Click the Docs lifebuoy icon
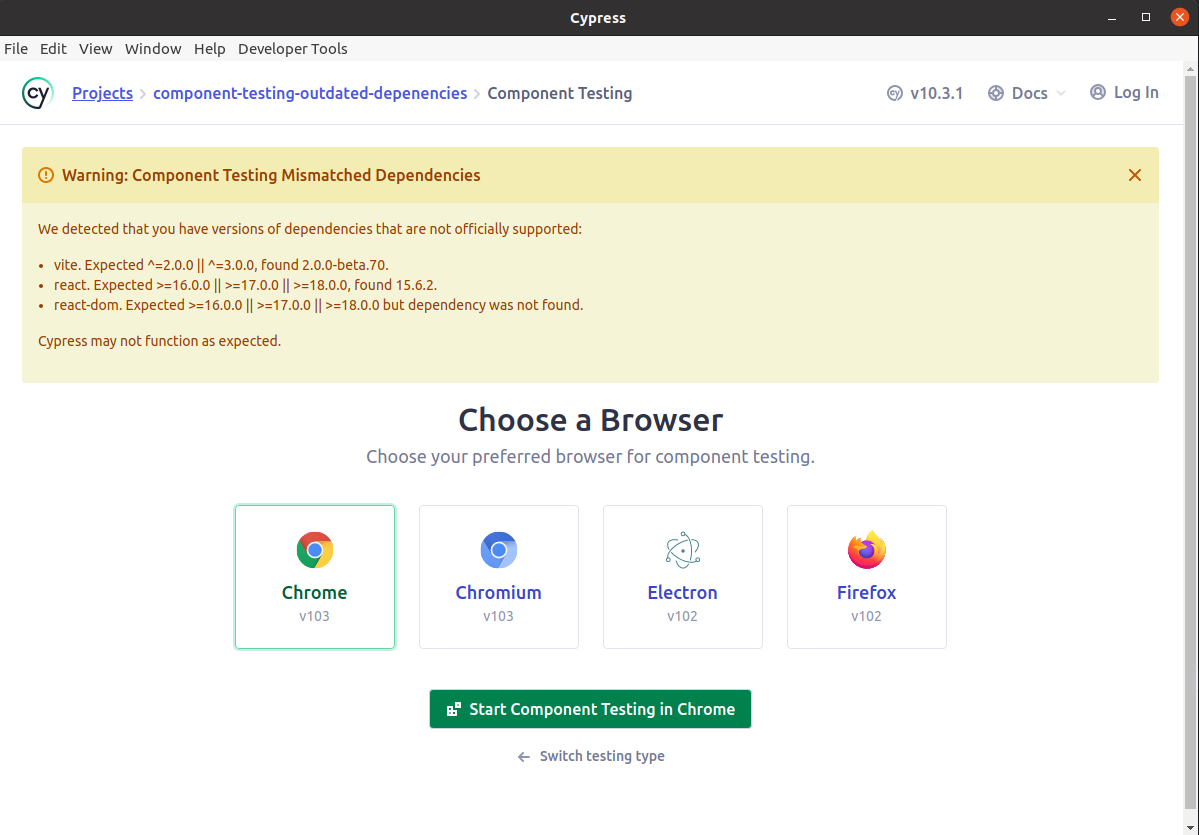Screen dimensions: 1199x835 996,93
